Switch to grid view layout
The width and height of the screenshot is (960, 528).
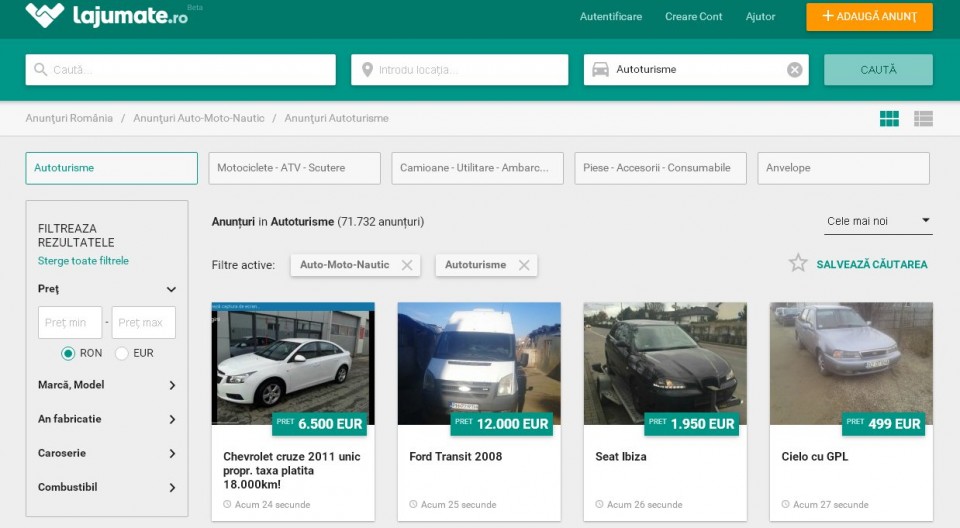(889, 119)
